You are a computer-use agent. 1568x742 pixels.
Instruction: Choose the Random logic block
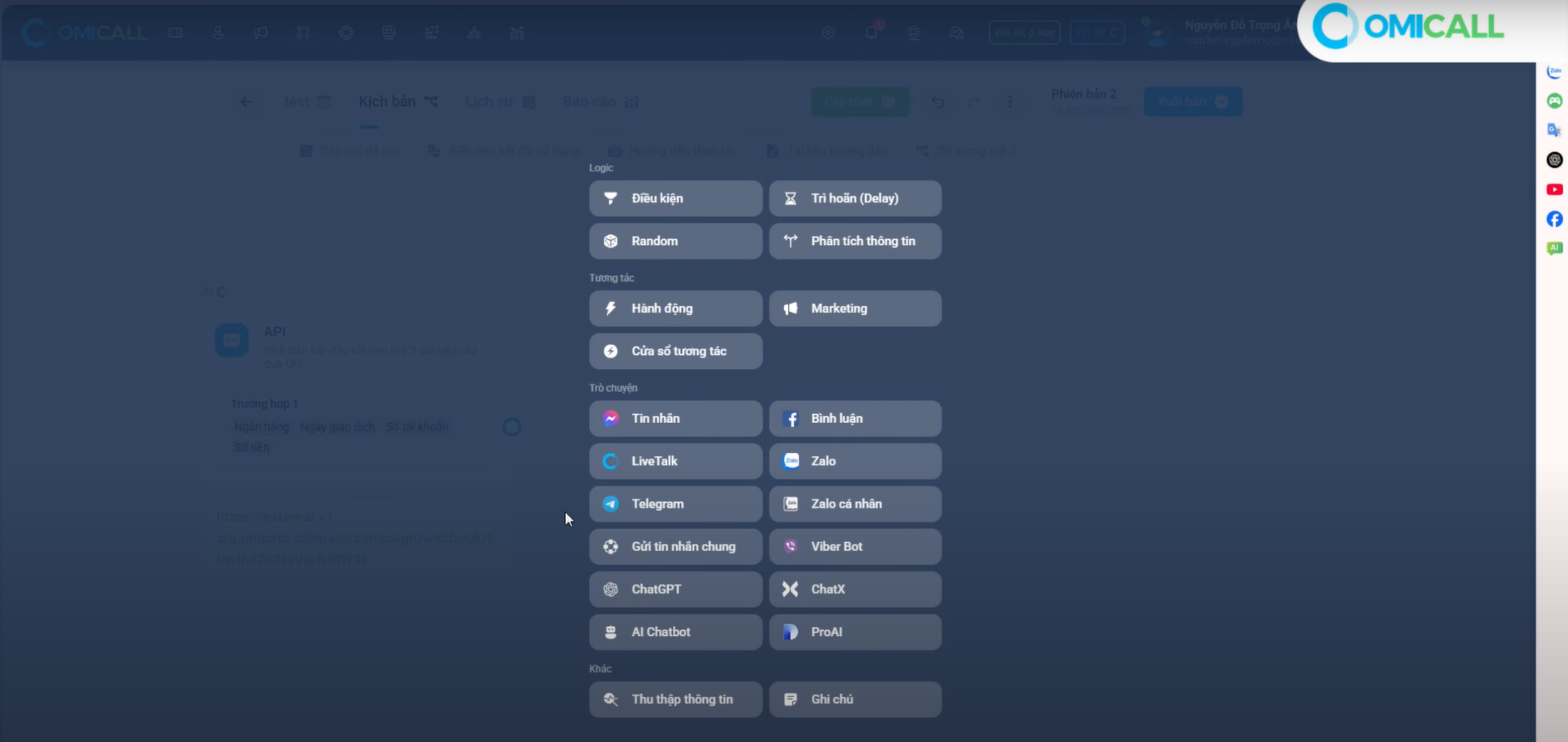[675, 242]
